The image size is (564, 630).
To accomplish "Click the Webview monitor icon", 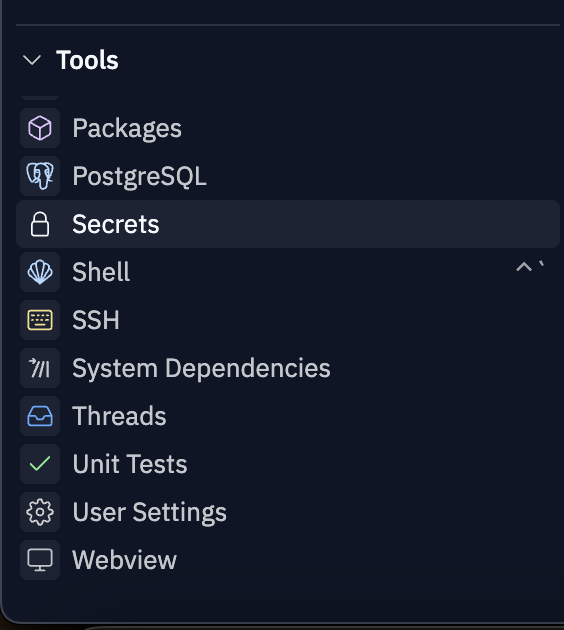I will [x=40, y=560].
